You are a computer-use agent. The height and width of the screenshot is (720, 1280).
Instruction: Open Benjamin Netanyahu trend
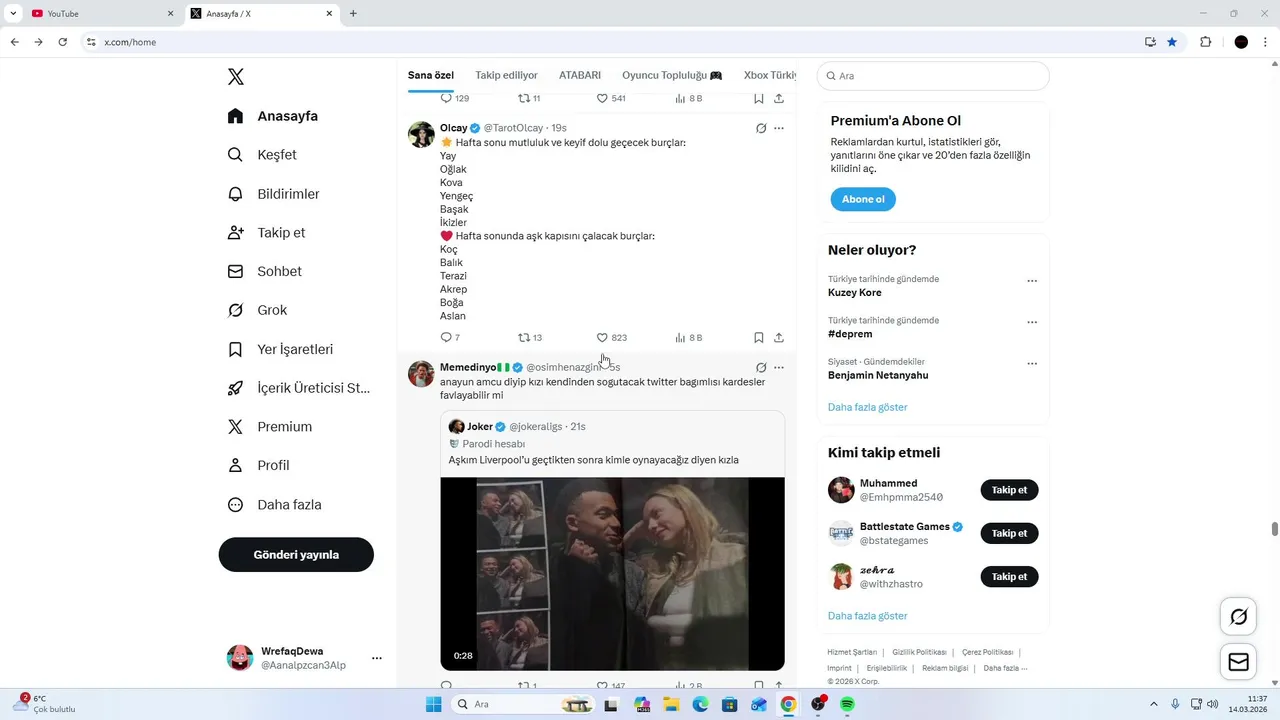coord(878,375)
